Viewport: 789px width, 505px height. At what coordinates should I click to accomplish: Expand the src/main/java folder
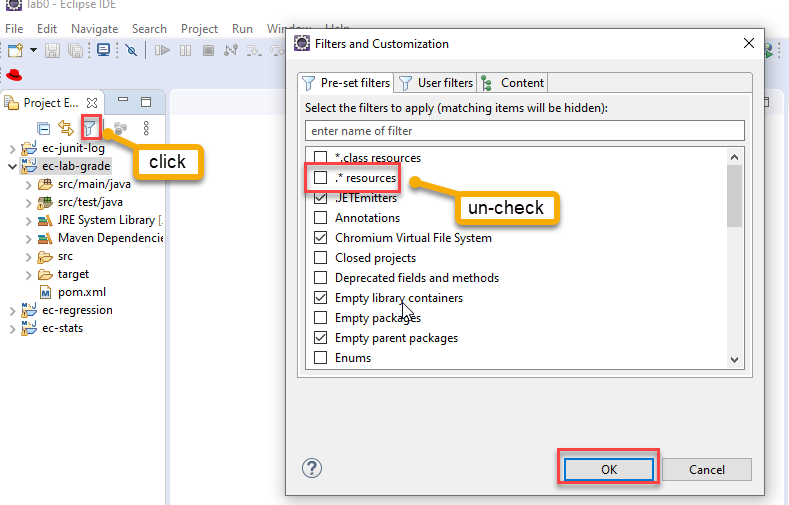29,185
